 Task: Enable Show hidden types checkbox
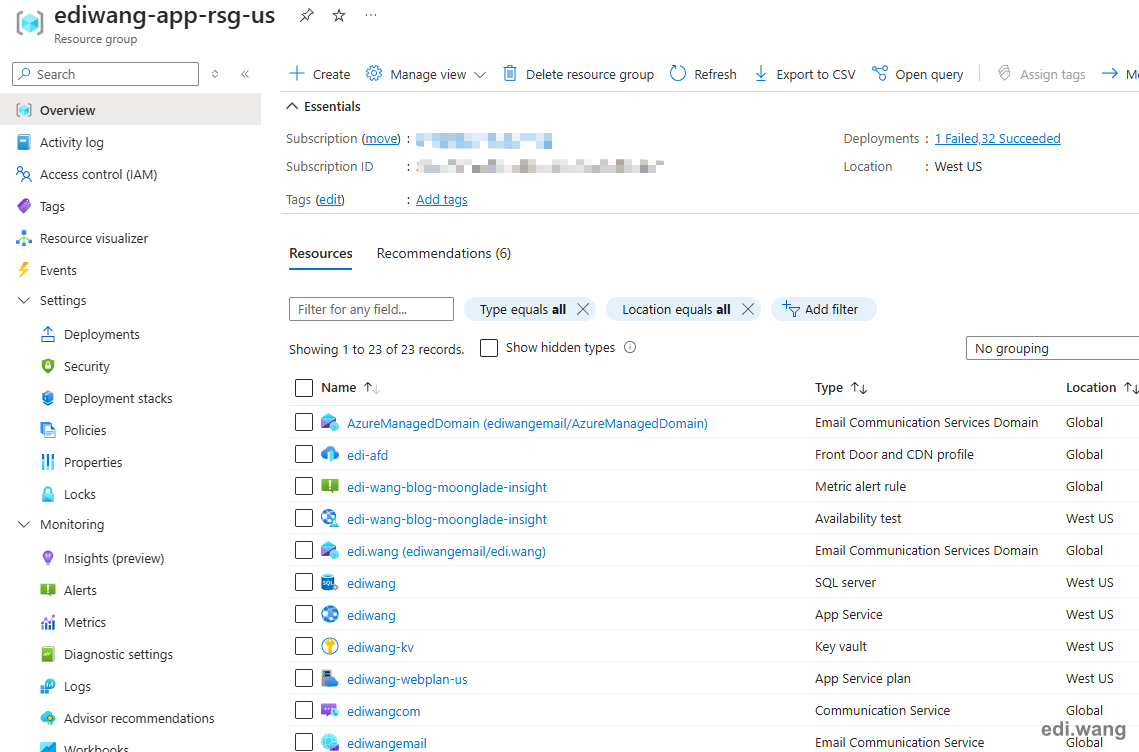[489, 348]
